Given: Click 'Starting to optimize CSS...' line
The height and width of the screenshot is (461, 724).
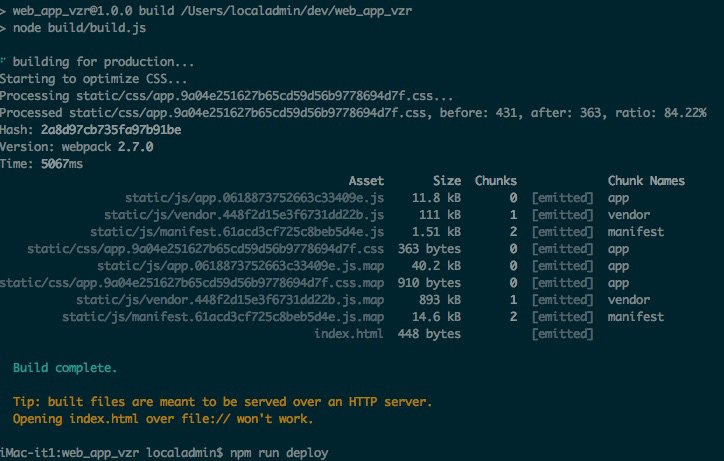Looking at the screenshot, I should click(86, 79).
